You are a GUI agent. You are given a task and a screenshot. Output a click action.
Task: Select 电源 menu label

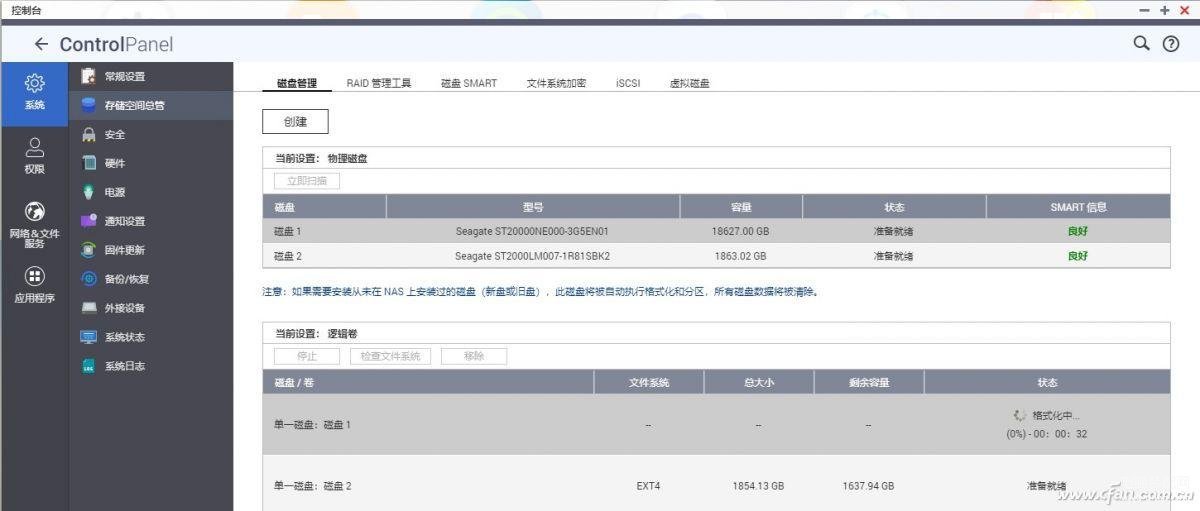(115, 193)
